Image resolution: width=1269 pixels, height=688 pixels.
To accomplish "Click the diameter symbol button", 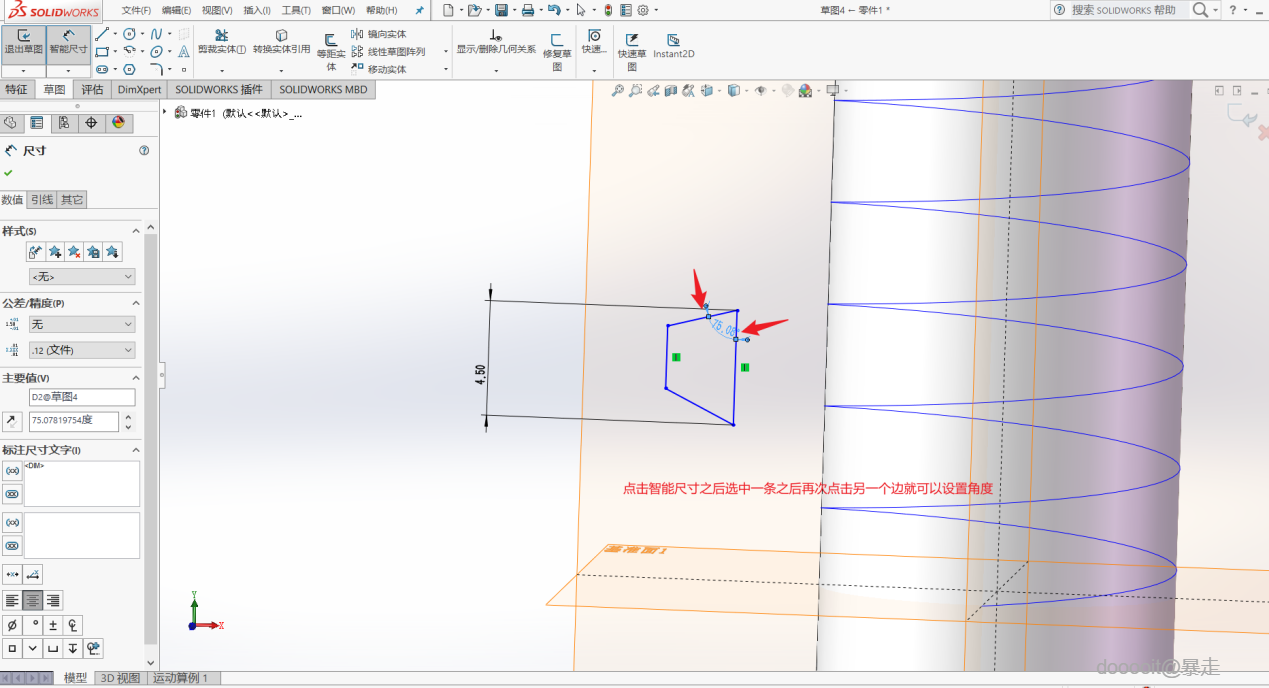I will click(12, 625).
